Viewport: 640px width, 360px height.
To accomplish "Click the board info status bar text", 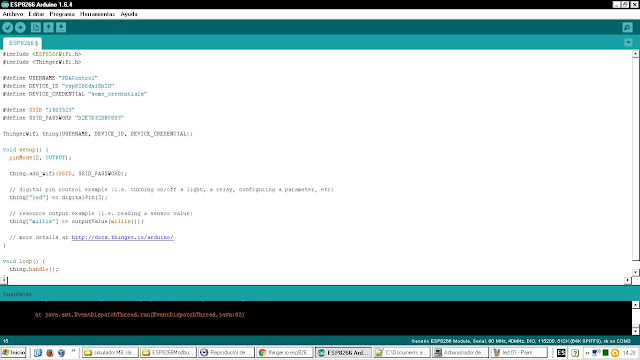I will click(521, 341).
